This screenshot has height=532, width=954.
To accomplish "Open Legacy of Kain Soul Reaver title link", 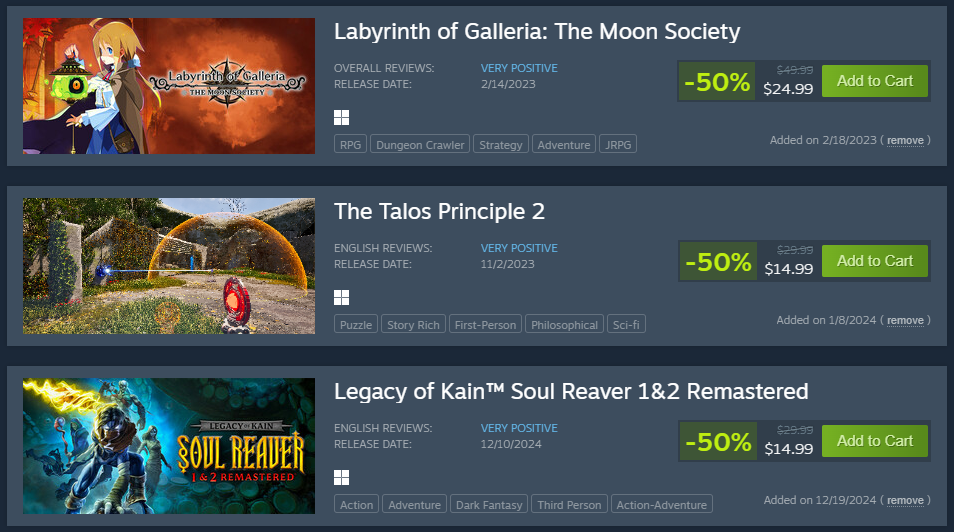I will (x=570, y=391).
